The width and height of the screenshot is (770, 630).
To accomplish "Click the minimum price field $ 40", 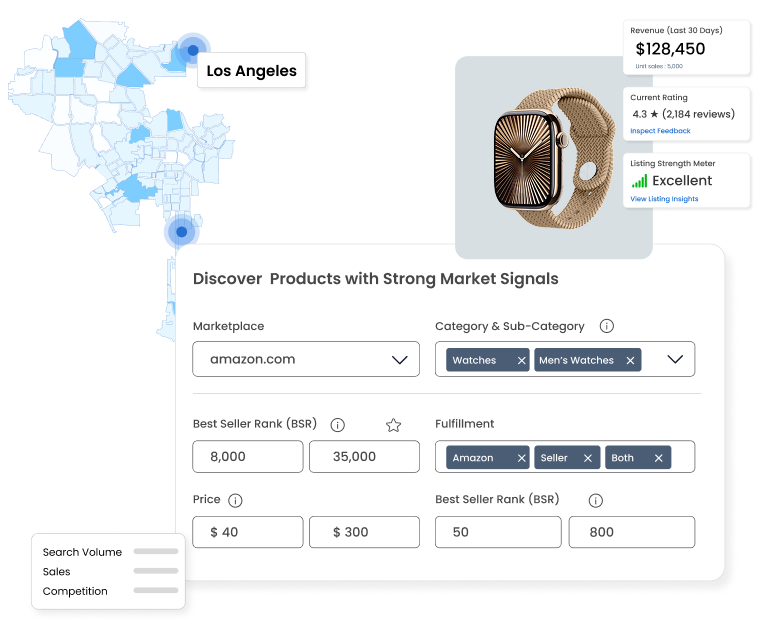I will click(x=247, y=532).
